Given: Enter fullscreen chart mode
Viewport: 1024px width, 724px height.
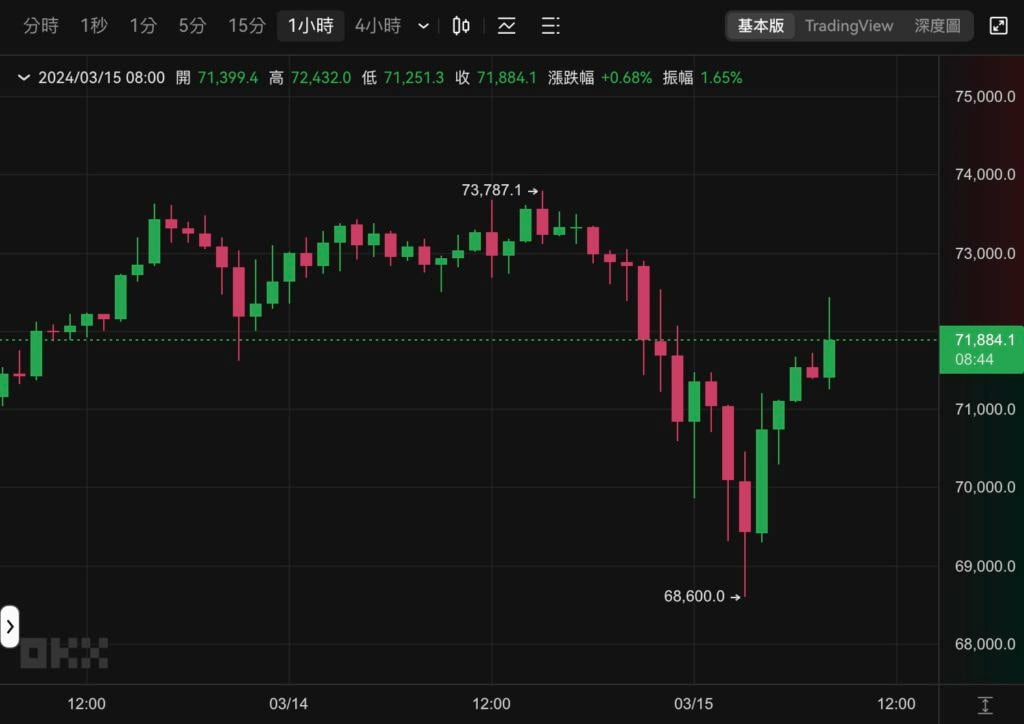Looking at the screenshot, I should coord(998,26).
